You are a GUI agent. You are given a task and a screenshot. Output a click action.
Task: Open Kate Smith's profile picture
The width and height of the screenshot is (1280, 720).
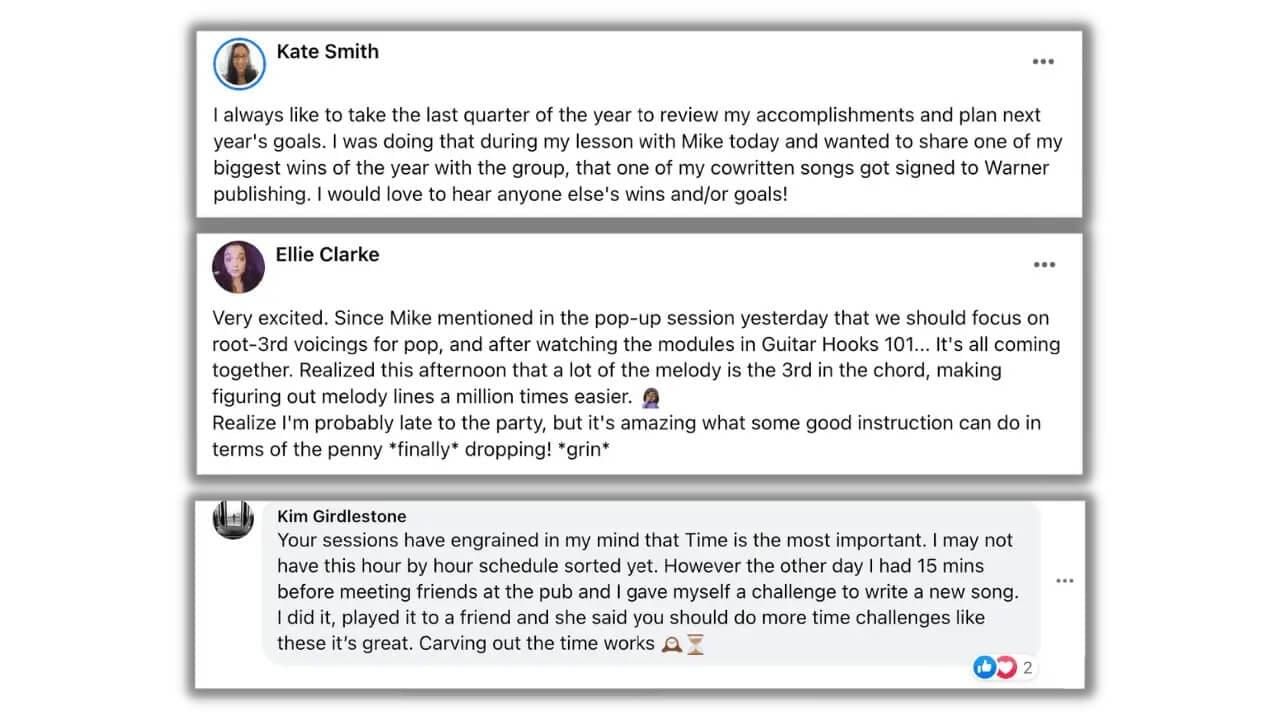click(x=239, y=64)
